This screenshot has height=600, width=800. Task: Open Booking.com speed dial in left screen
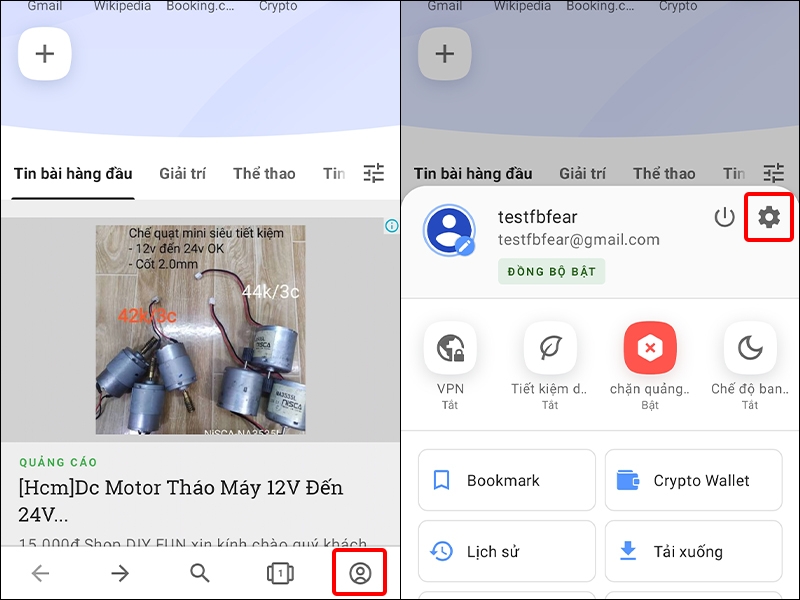200,6
